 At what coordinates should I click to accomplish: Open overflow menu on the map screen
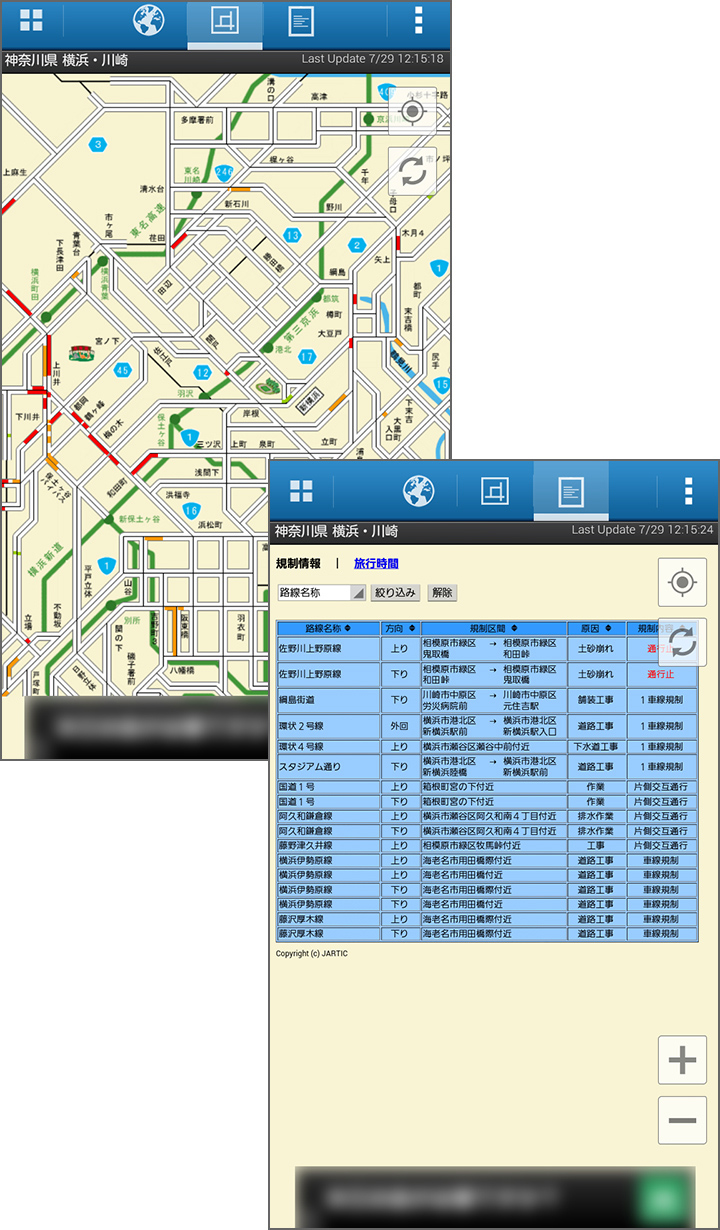418,21
